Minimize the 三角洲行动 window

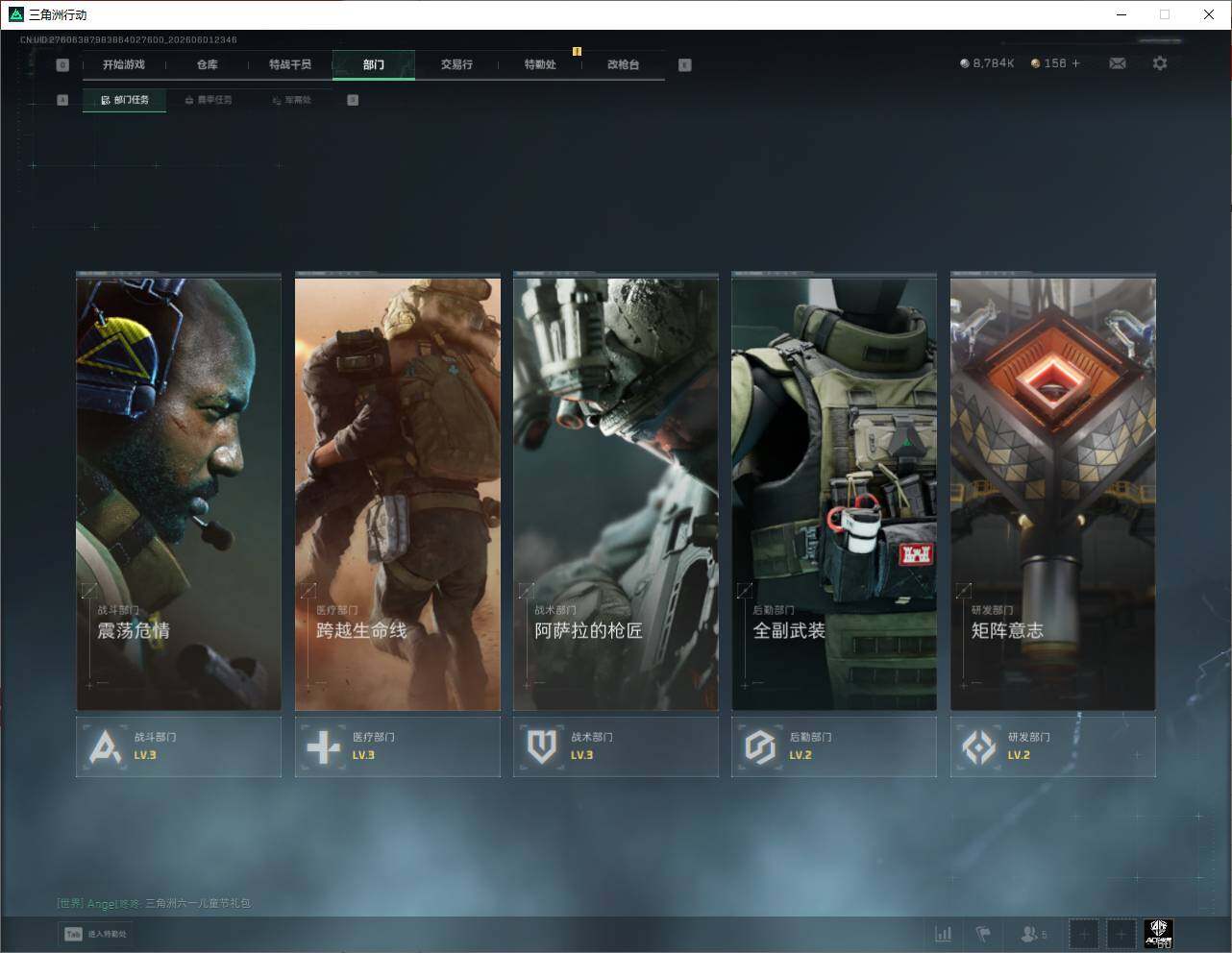point(1121,14)
